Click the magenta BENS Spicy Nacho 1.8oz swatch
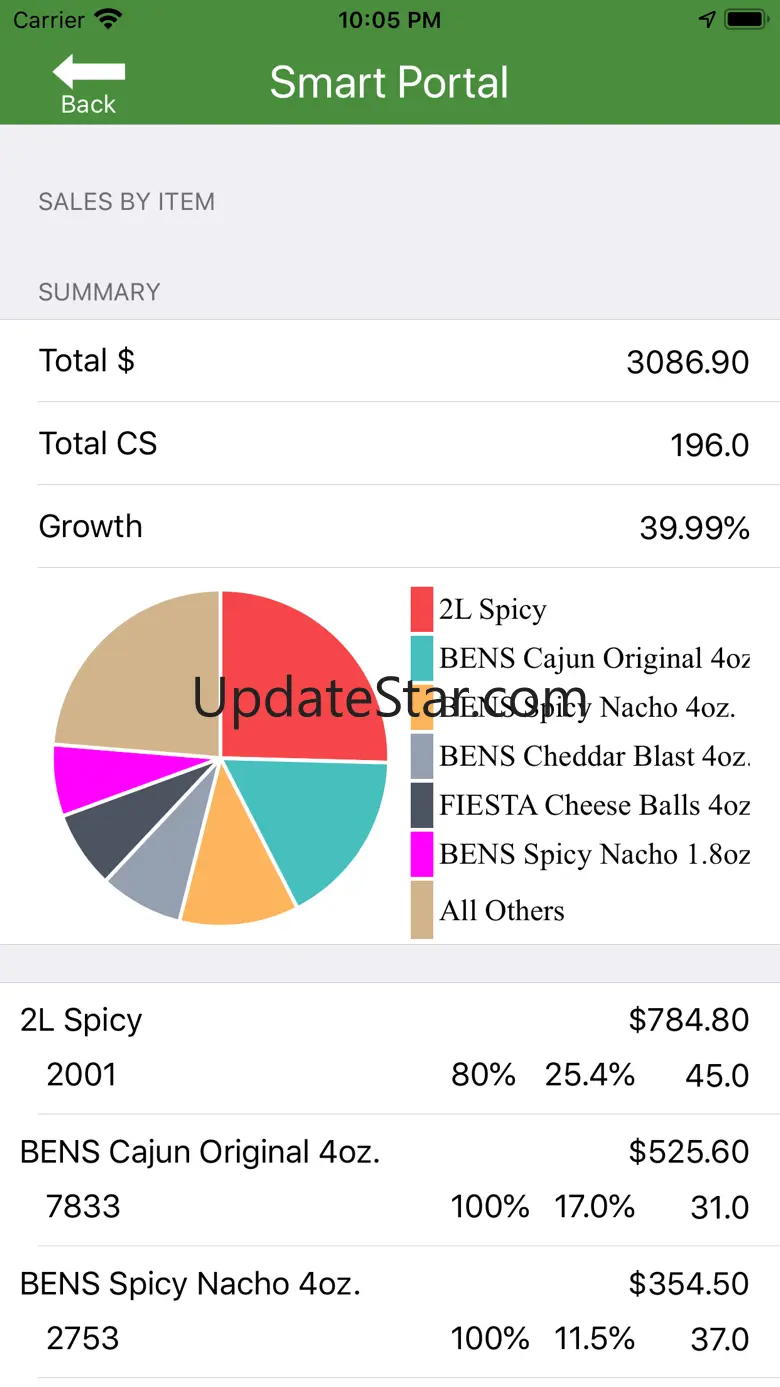This screenshot has height=1387, width=780. click(422, 854)
